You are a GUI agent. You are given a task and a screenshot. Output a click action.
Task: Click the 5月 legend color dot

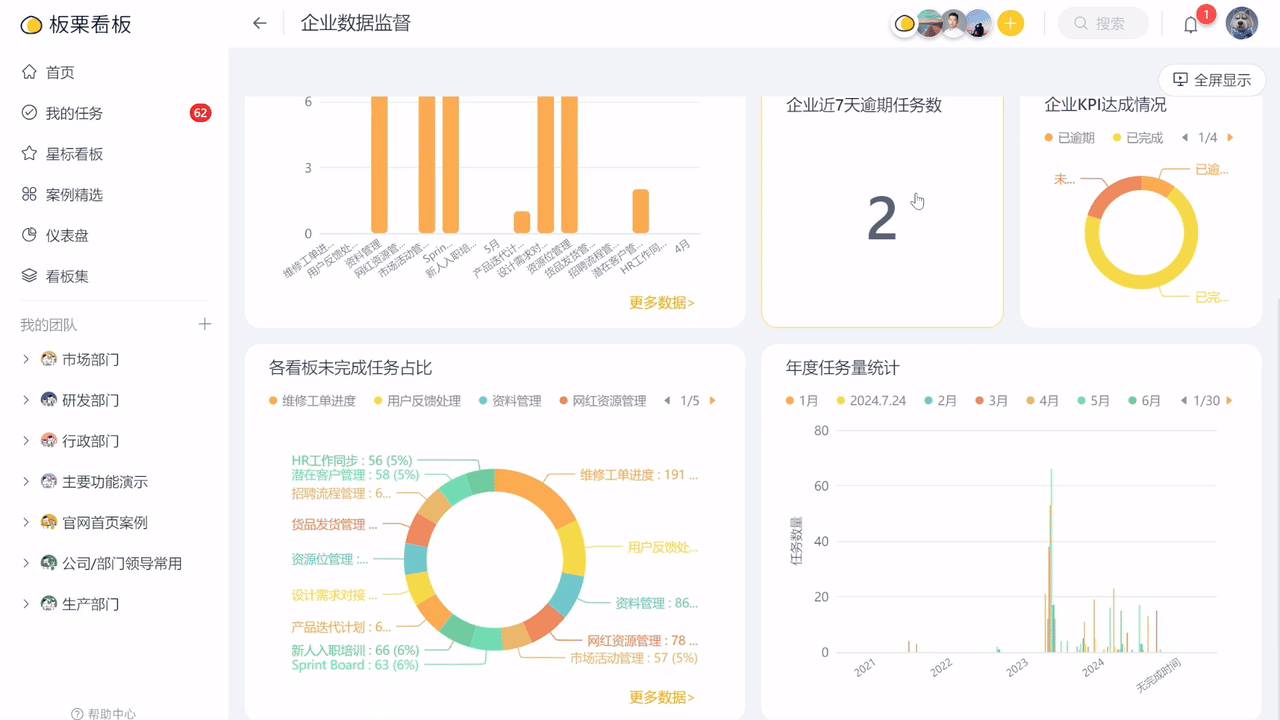[x=1080, y=401]
